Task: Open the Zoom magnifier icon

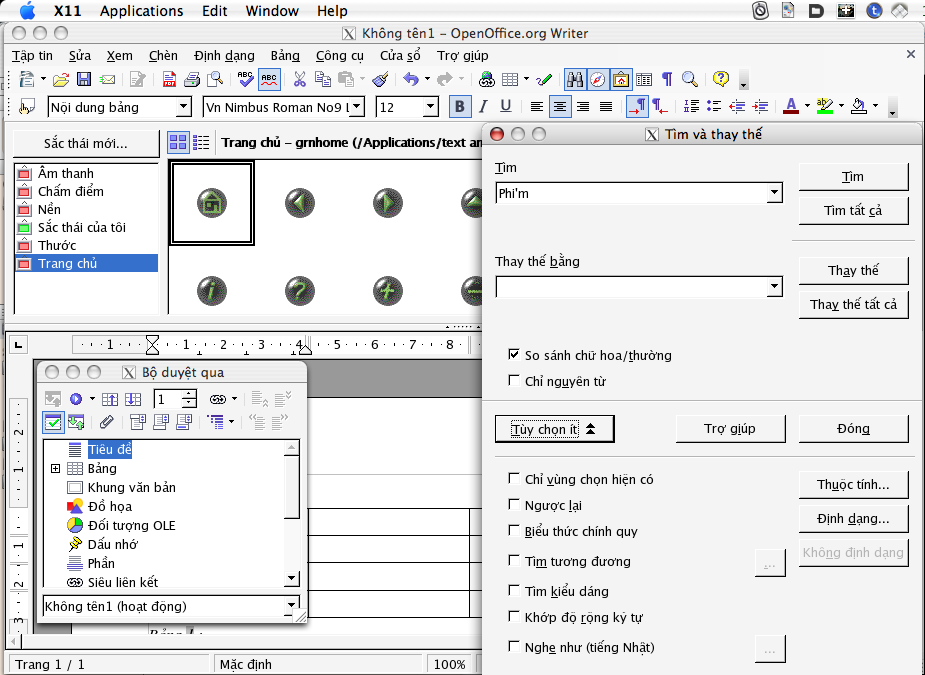Action: pos(690,79)
